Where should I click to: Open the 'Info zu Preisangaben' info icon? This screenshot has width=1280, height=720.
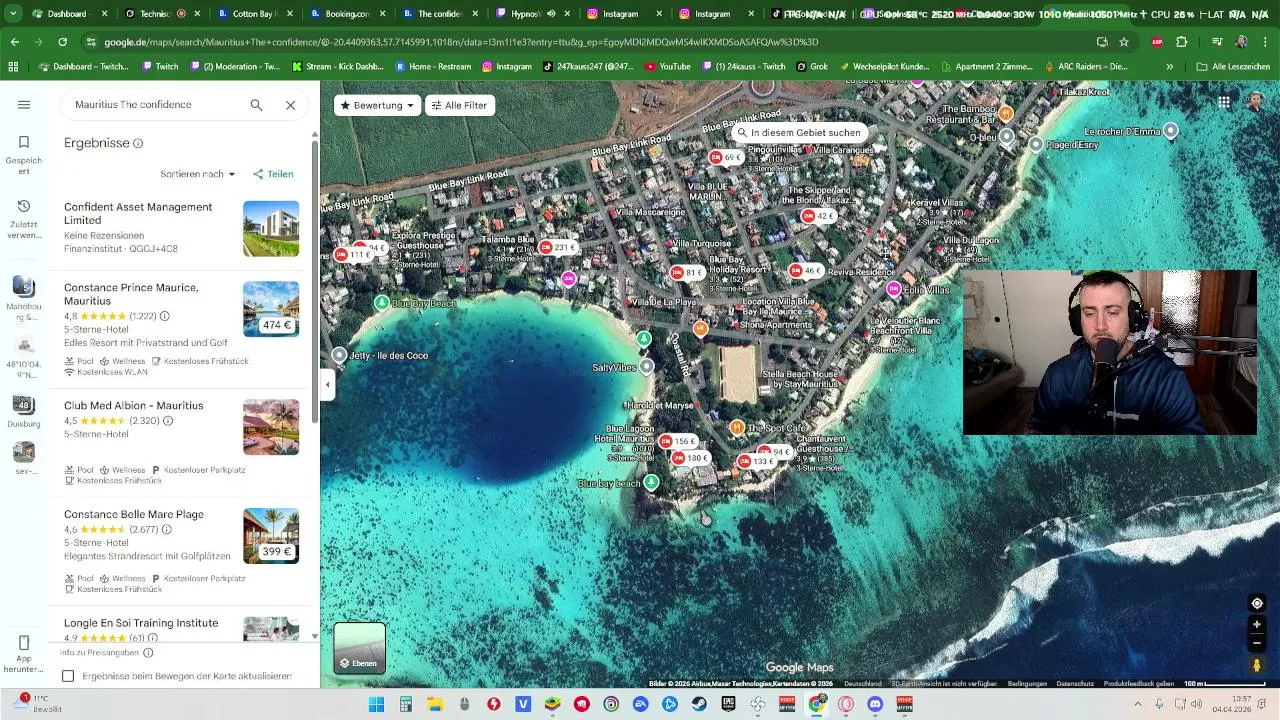pos(148,653)
